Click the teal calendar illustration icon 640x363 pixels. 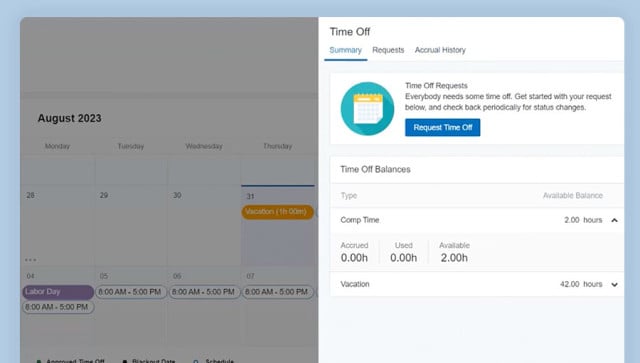367,109
